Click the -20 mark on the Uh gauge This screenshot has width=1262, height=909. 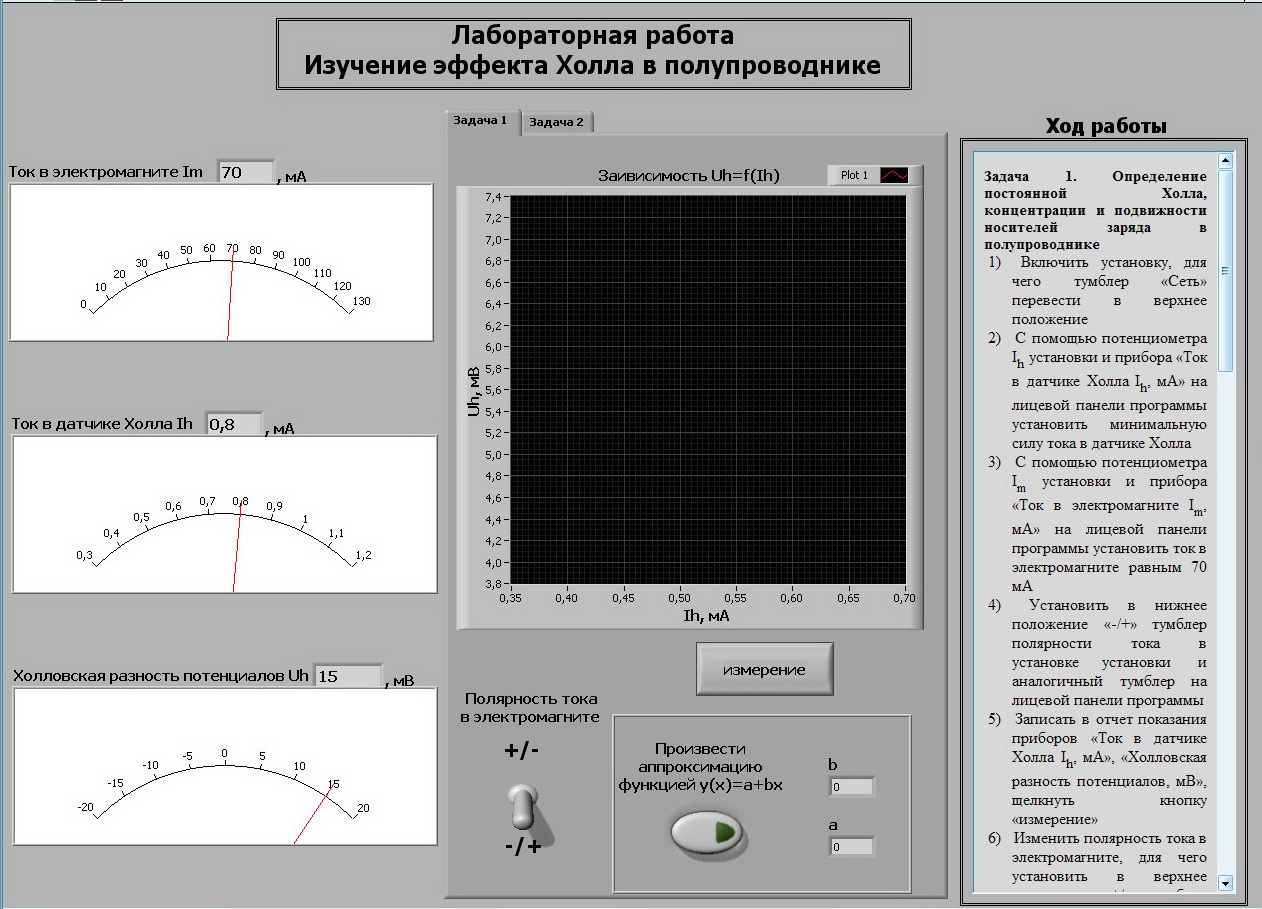85,806
